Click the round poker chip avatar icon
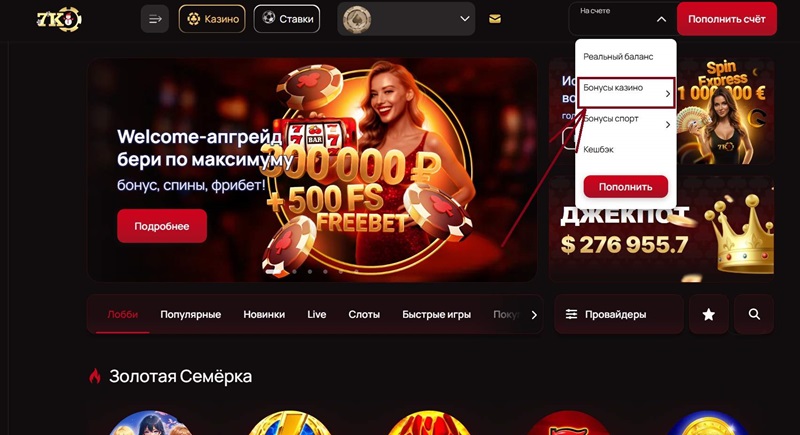The height and width of the screenshot is (435, 800). click(357, 19)
